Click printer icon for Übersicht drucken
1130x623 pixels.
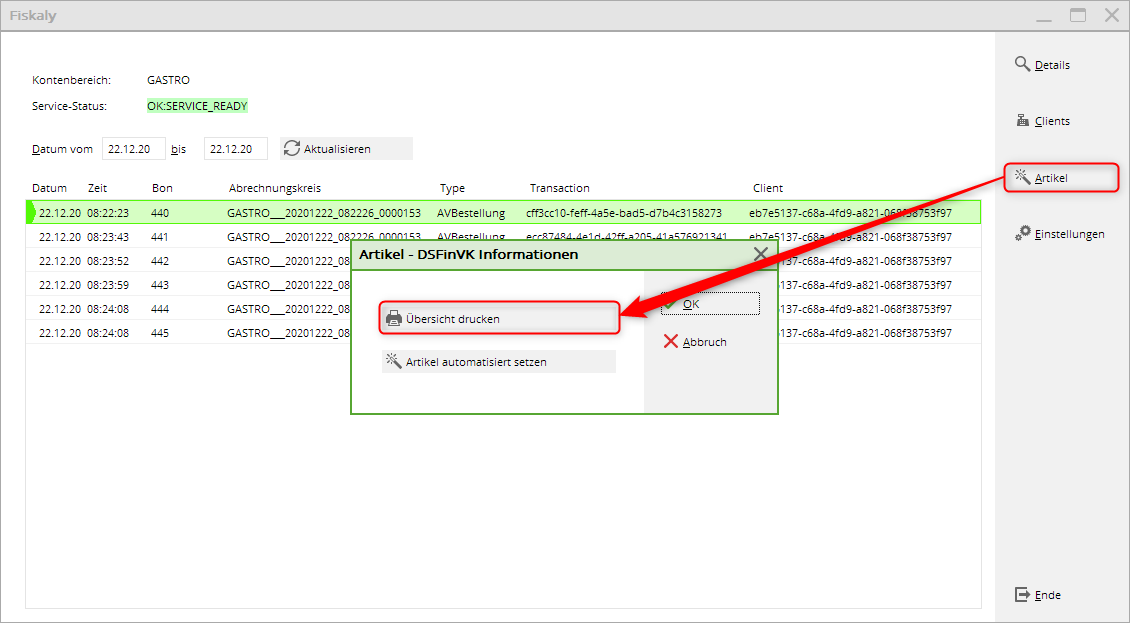pyautogui.click(x=394, y=319)
